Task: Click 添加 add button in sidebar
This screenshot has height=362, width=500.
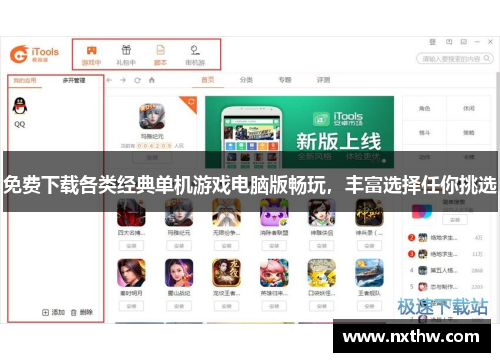Action: [53, 312]
